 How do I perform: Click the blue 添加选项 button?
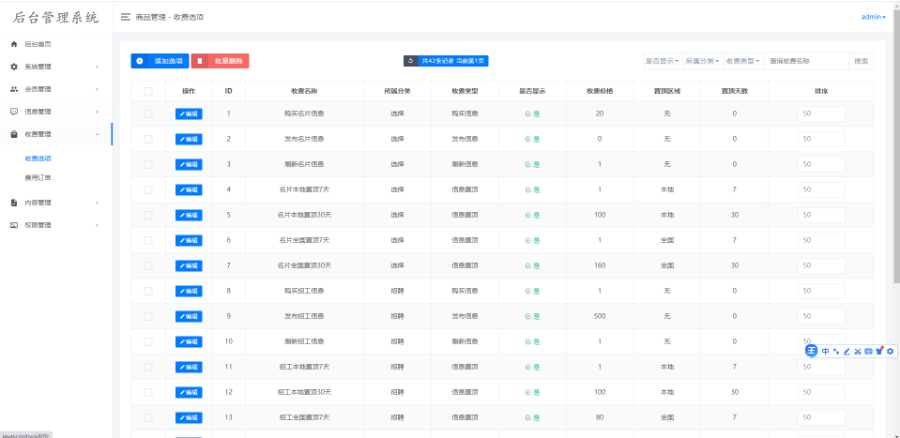tap(159, 61)
